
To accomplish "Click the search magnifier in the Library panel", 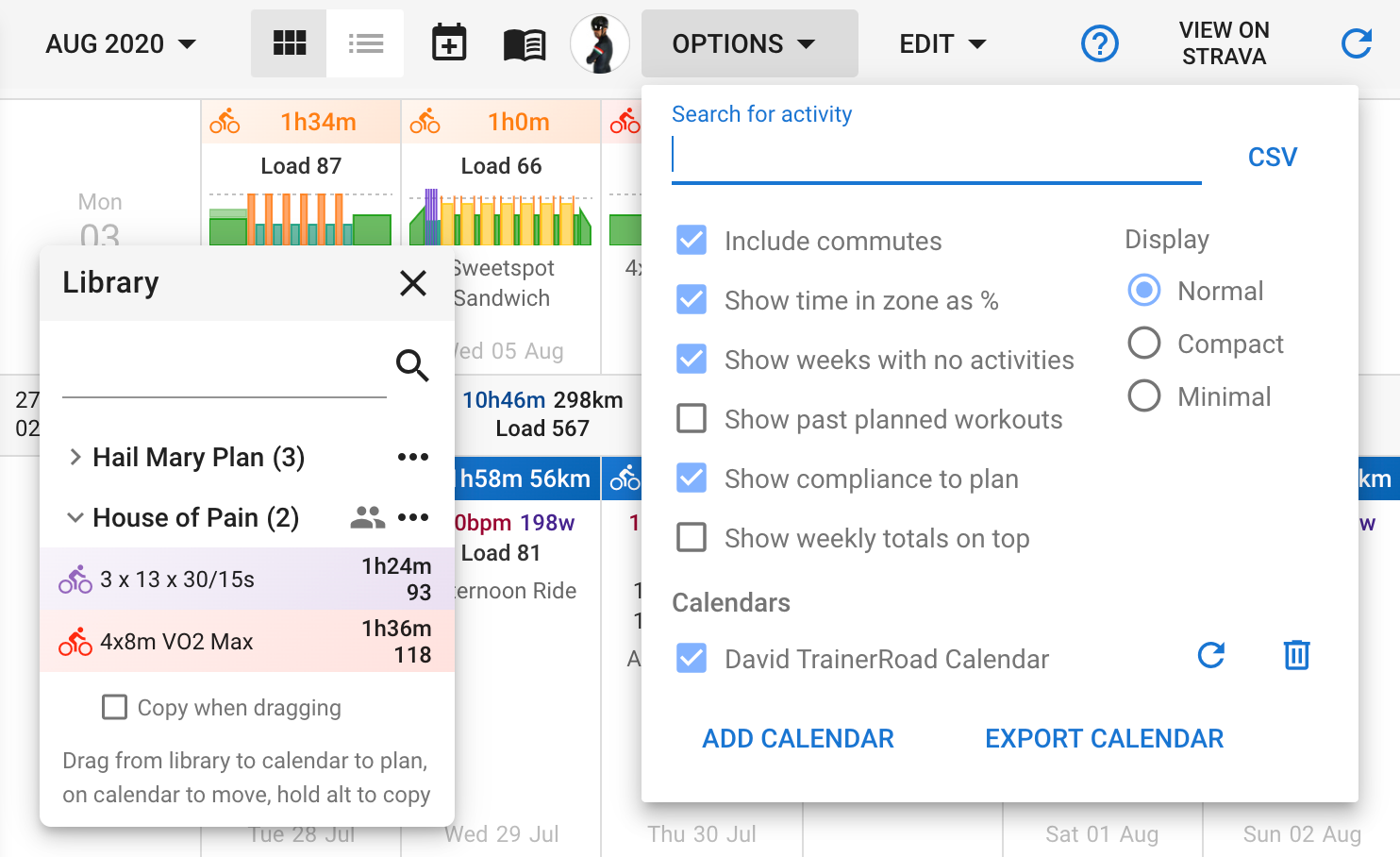I will [x=412, y=365].
